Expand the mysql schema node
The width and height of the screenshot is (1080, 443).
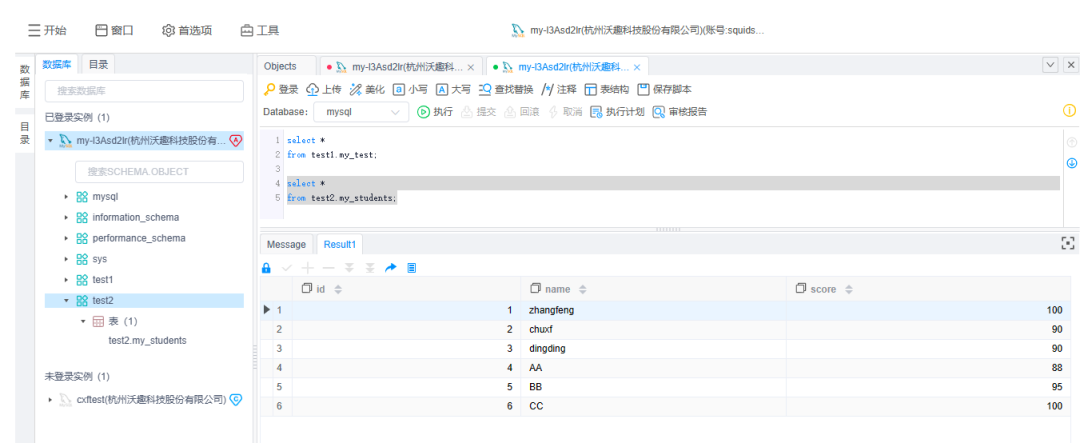tap(66, 196)
